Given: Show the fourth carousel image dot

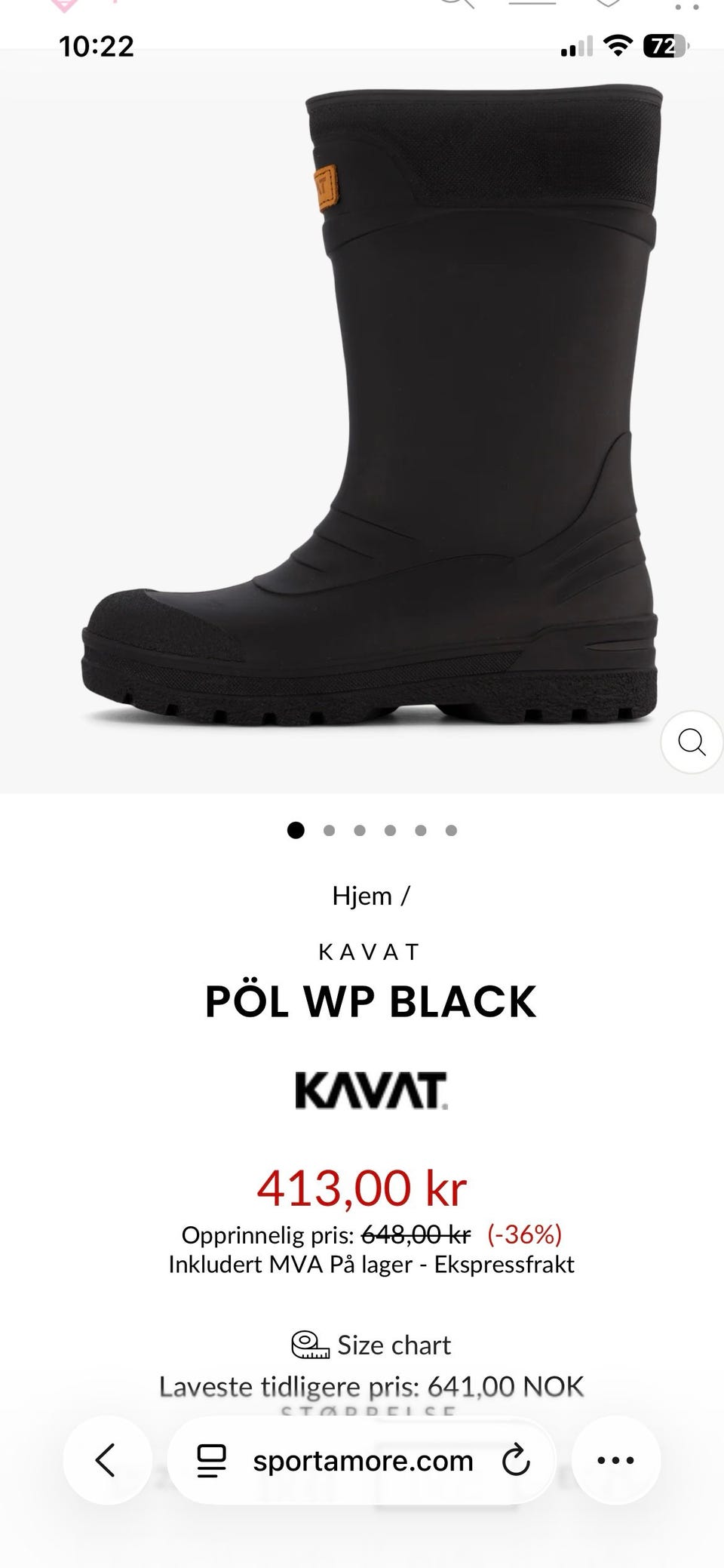Looking at the screenshot, I should pyautogui.click(x=390, y=831).
